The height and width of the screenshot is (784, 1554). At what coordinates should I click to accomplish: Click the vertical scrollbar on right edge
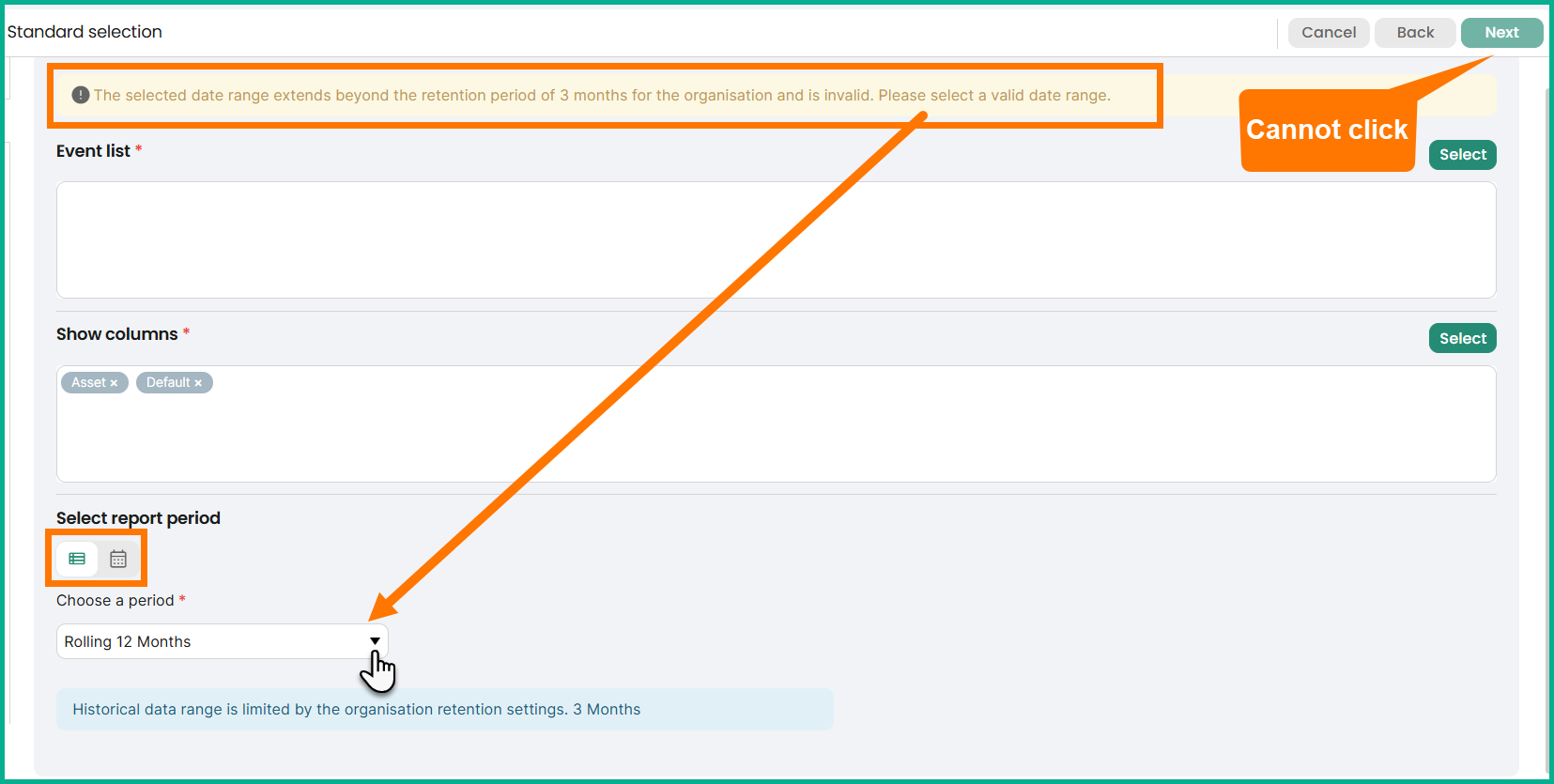(1546, 423)
